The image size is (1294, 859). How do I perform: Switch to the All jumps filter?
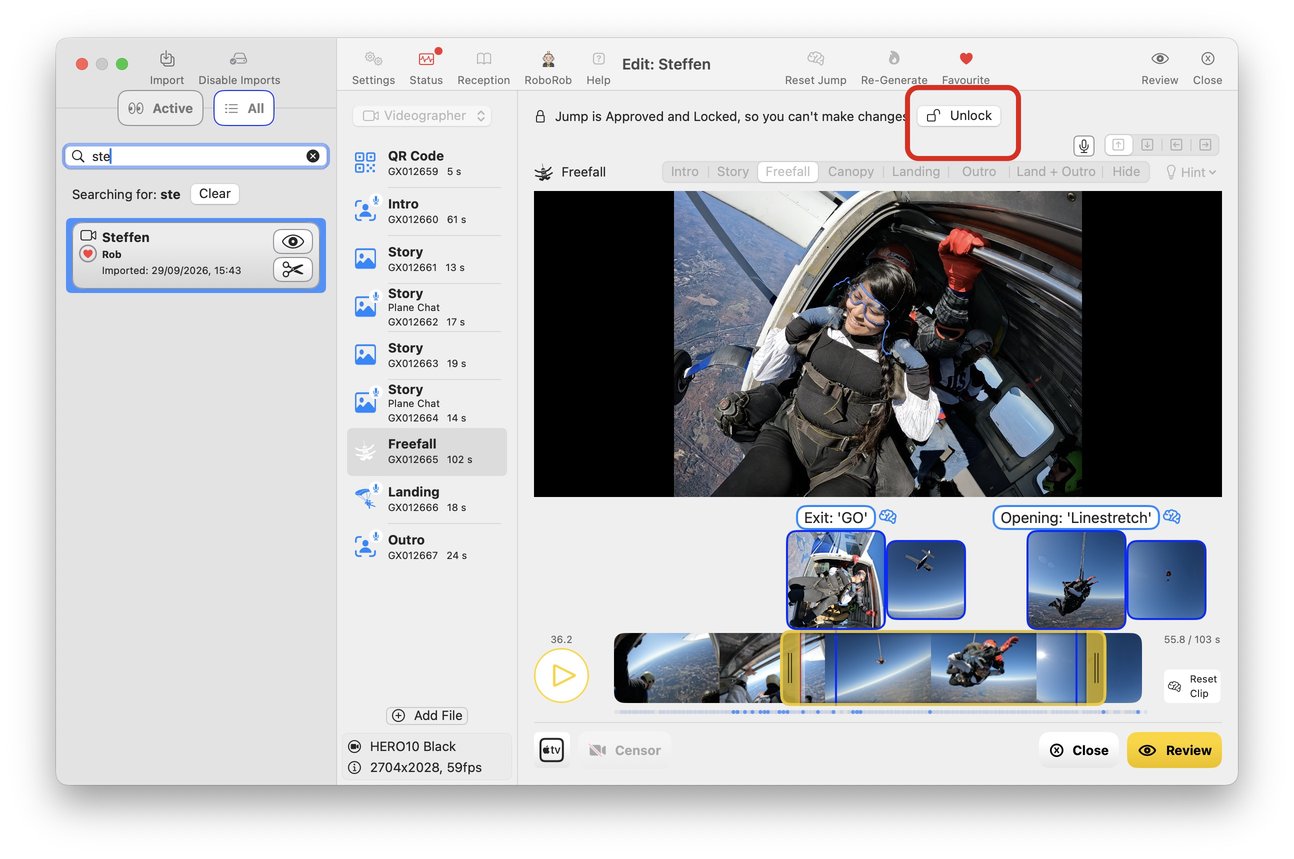point(244,108)
